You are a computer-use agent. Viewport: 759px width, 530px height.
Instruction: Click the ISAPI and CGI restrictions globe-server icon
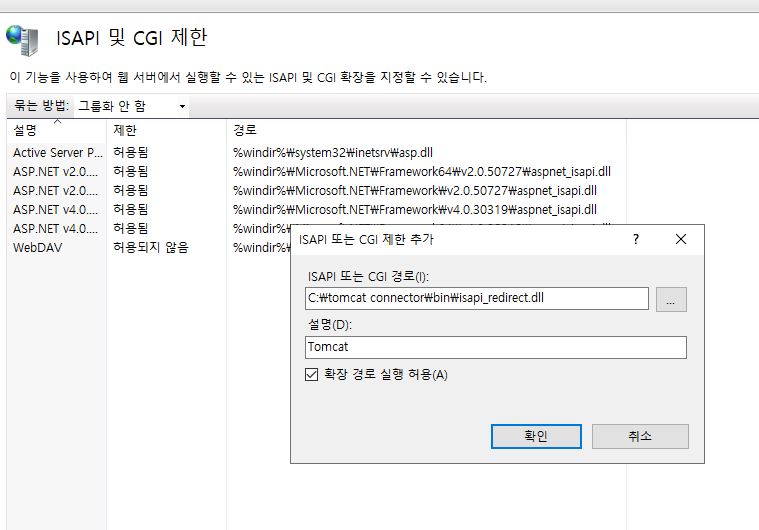22,40
